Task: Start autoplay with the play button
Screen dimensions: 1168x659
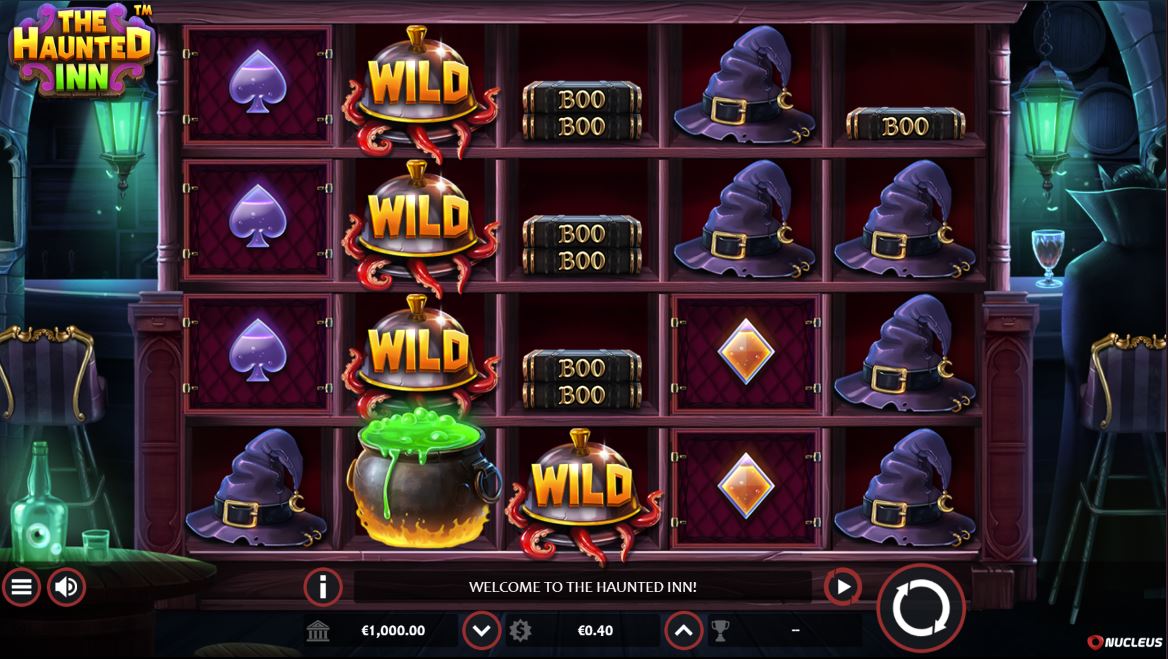Action: click(842, 588)
